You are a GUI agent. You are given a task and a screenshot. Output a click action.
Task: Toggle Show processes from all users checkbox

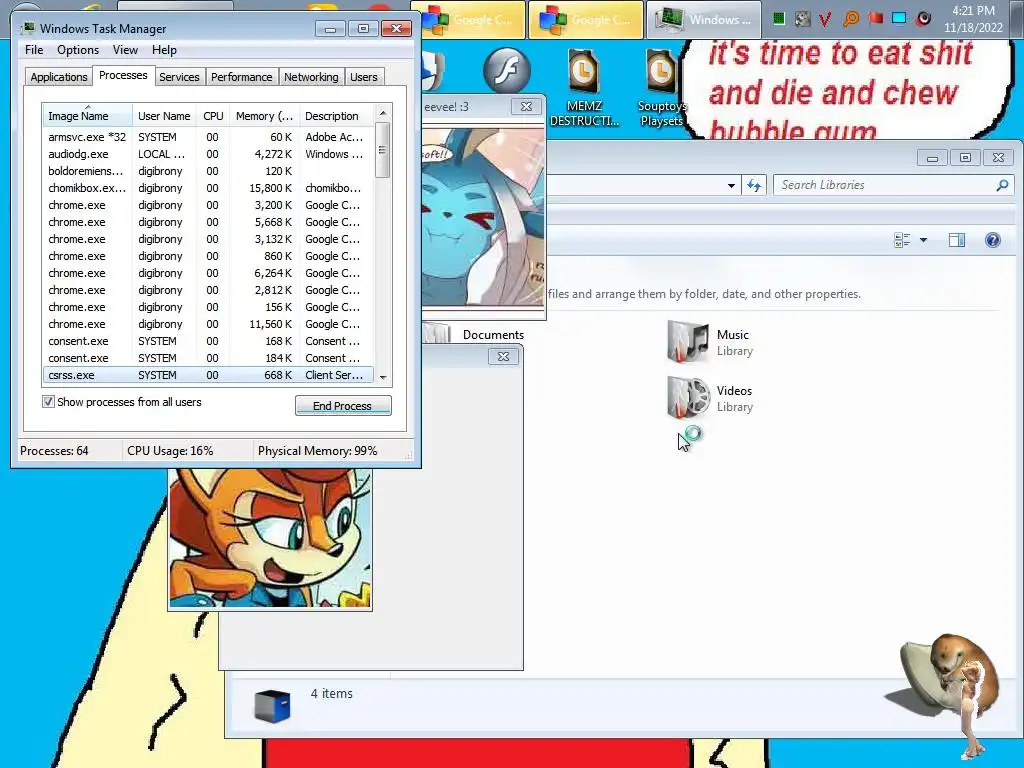48,402
